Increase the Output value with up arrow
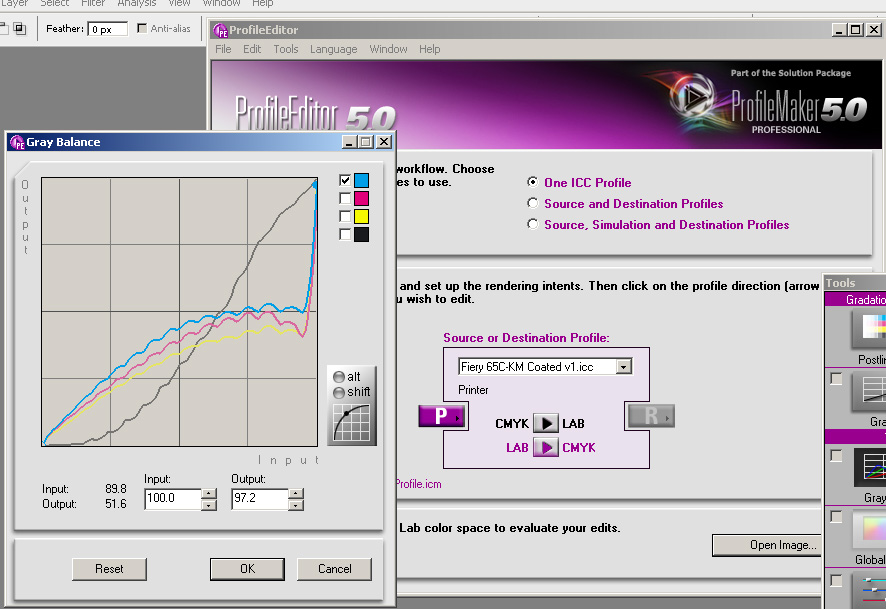This screenshot has height=609, width=886. [296, 494]
